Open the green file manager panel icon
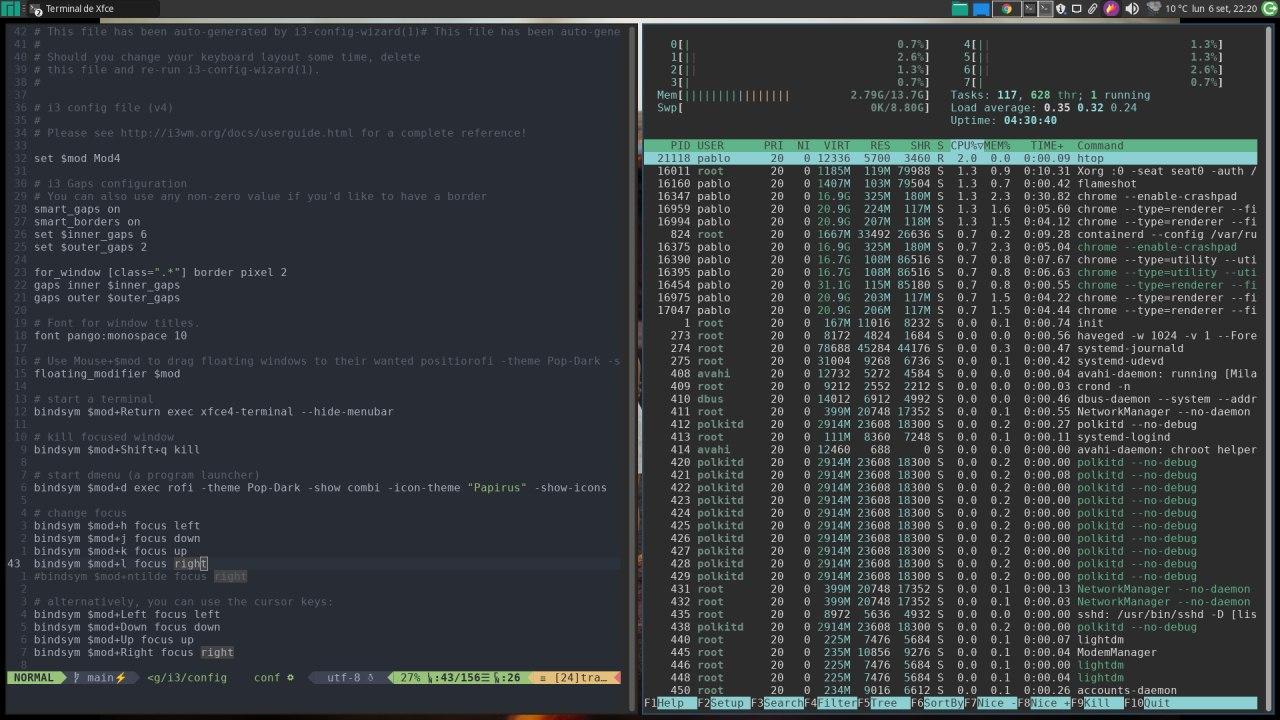 (960, 9)
